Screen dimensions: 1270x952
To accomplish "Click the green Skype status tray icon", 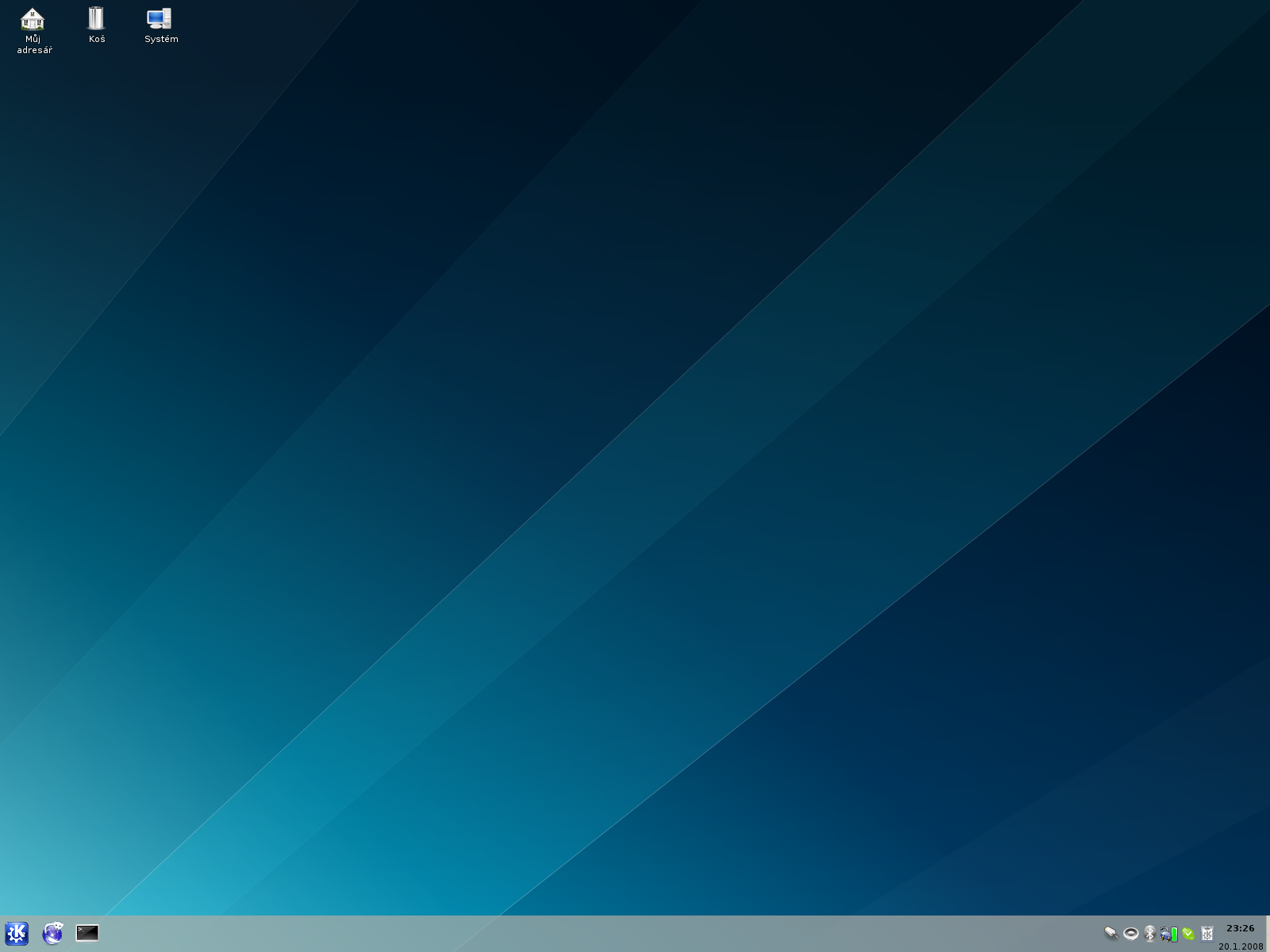I will [x=1188, y=934].
